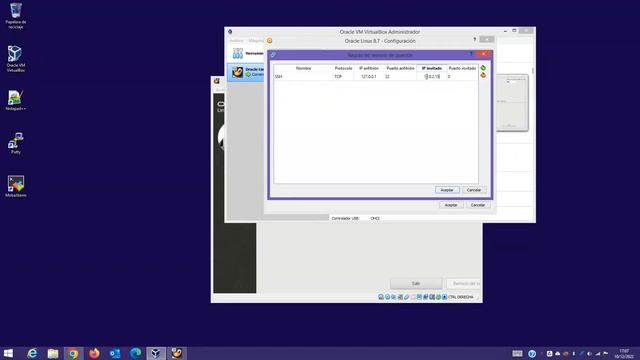This screenshot has width=640, height=360.
Task: Remove the selected port forwarding rule
Action: [x=483, y=76]
